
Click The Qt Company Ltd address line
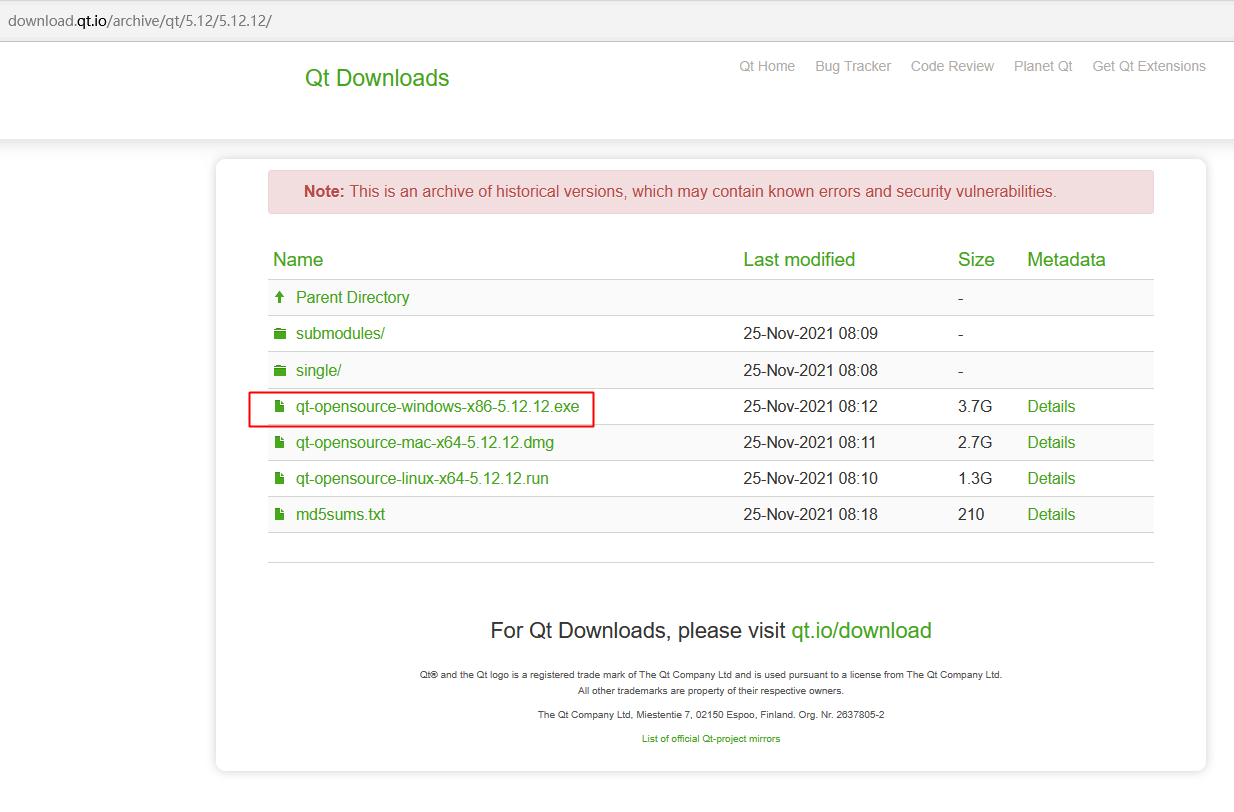710,715
